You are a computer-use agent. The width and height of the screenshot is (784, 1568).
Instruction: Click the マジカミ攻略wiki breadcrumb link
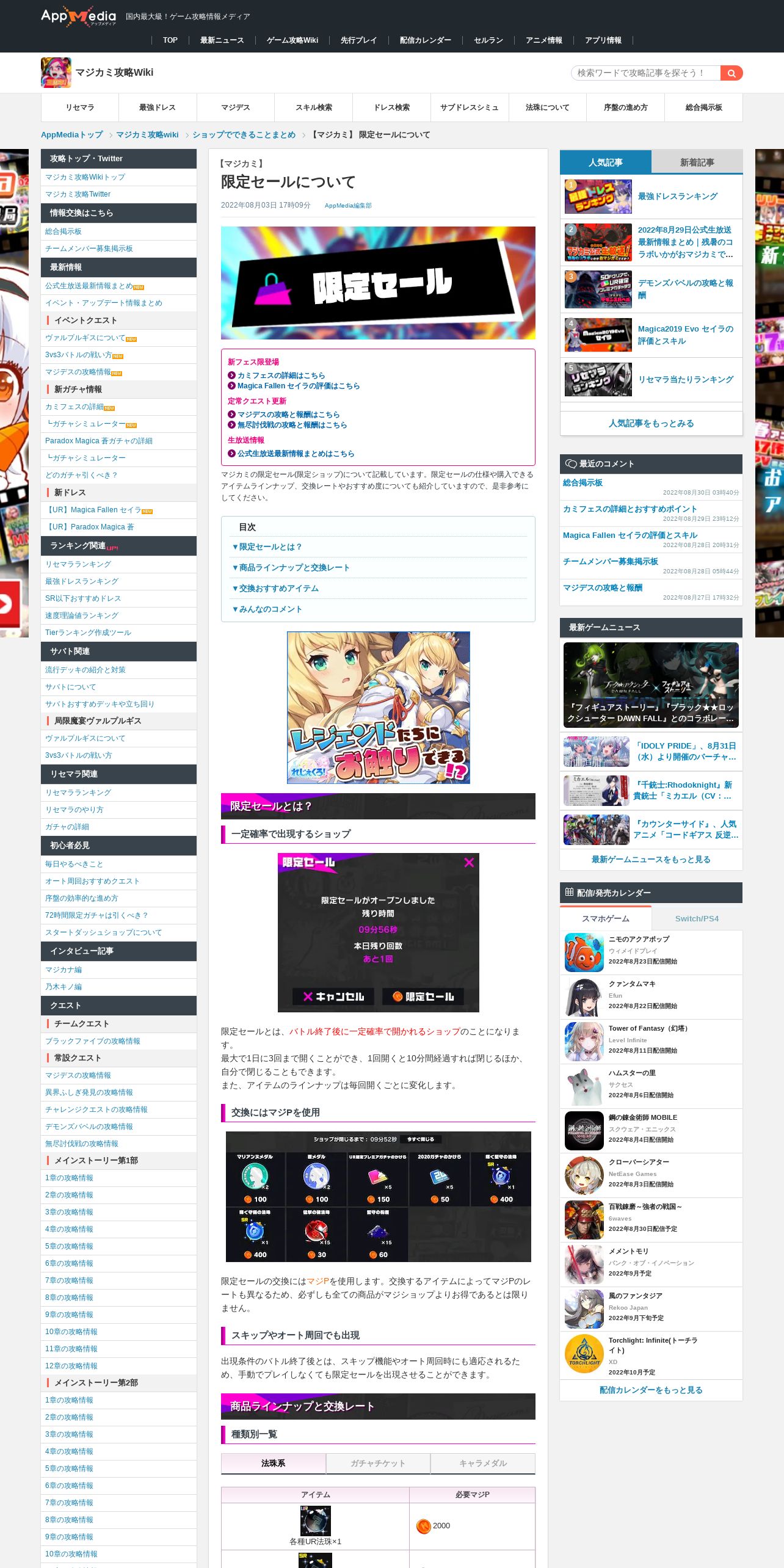click(x=147, y=135)
